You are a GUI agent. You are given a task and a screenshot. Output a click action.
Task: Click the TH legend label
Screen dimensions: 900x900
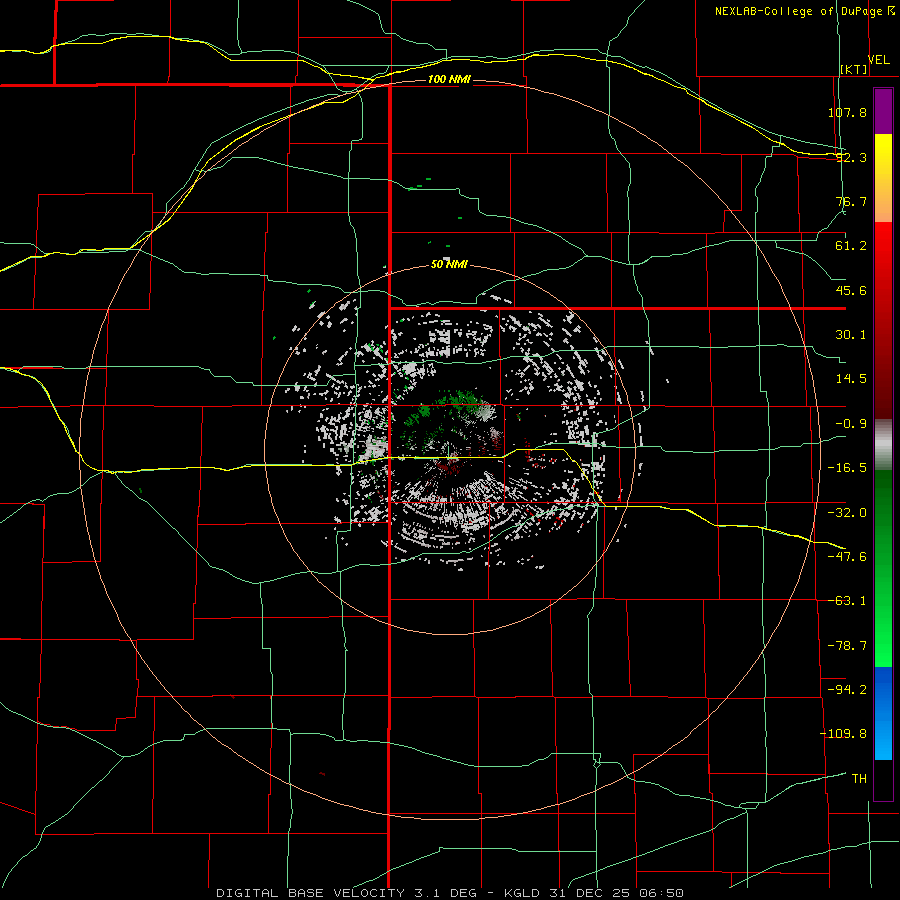point(859,779)
